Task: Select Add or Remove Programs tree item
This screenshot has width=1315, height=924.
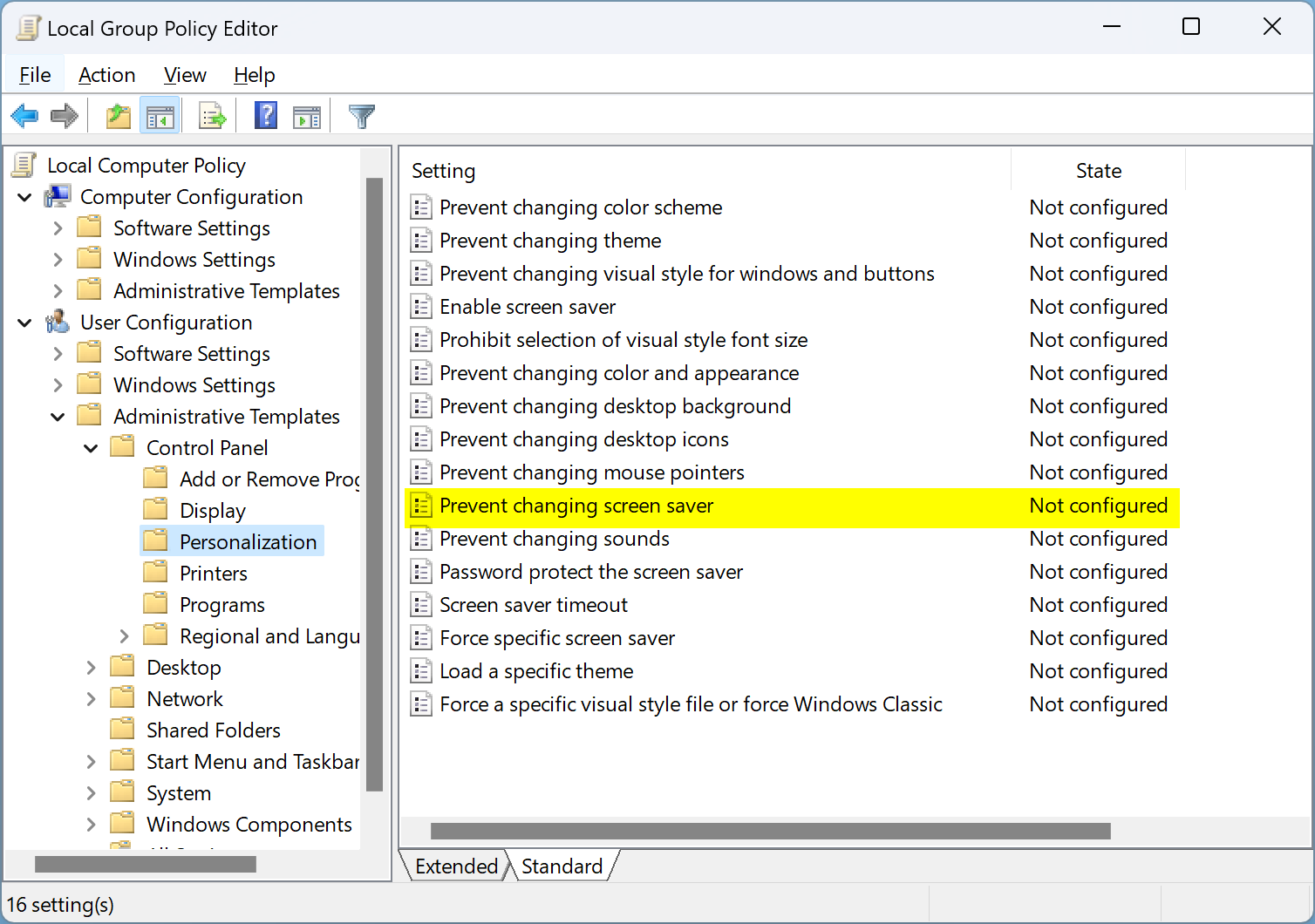Action: 269,479
